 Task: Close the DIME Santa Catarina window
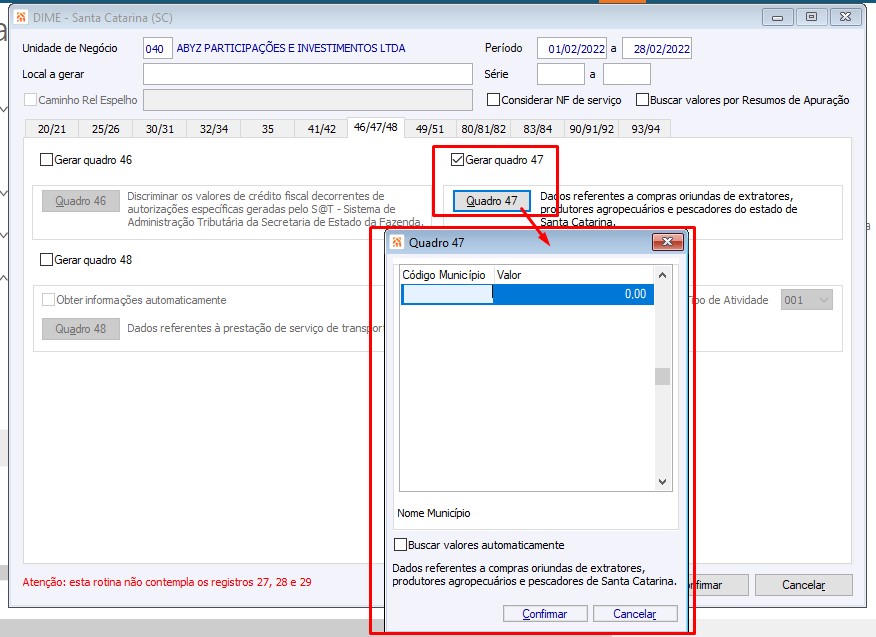click(x=845, y=17)
